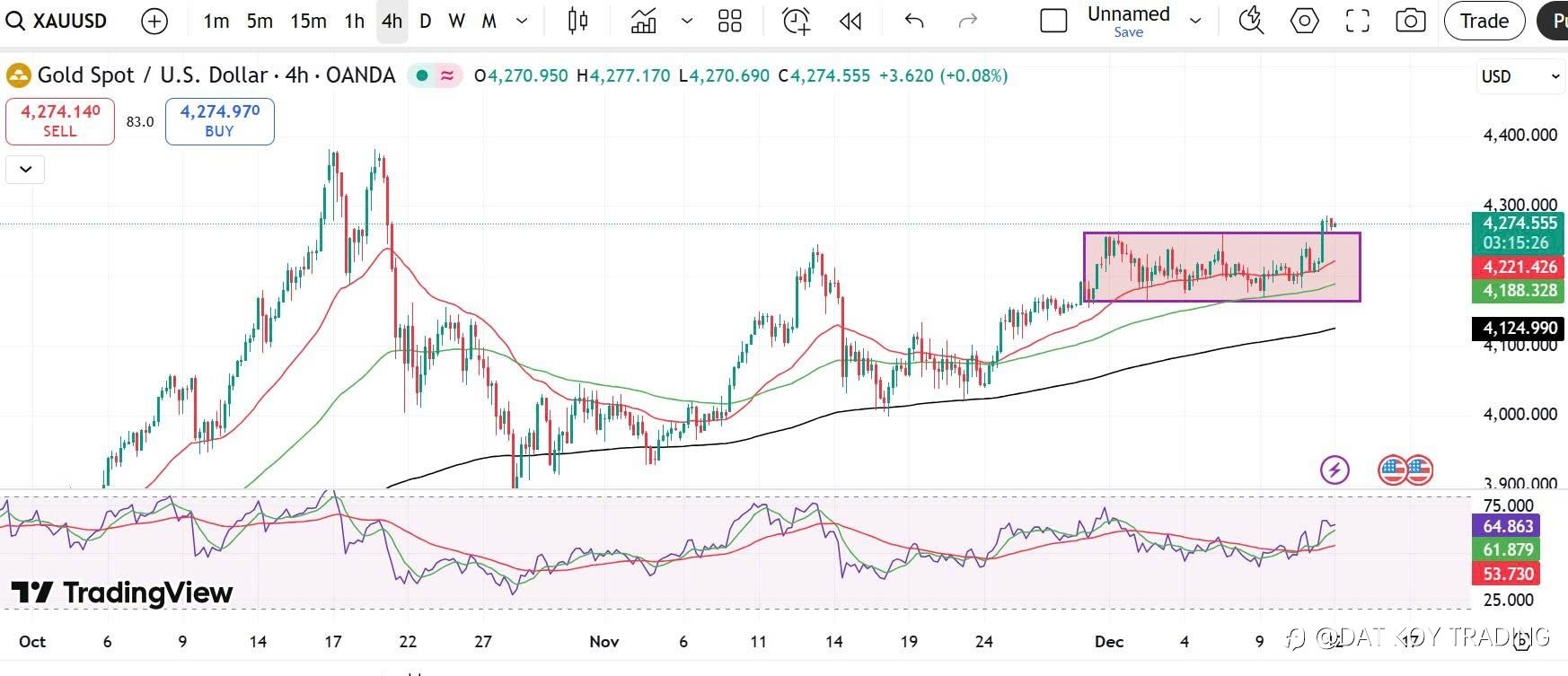Start bar replay mode
Viewport: 1568px width, 676px height.
[x=850, y=22]
